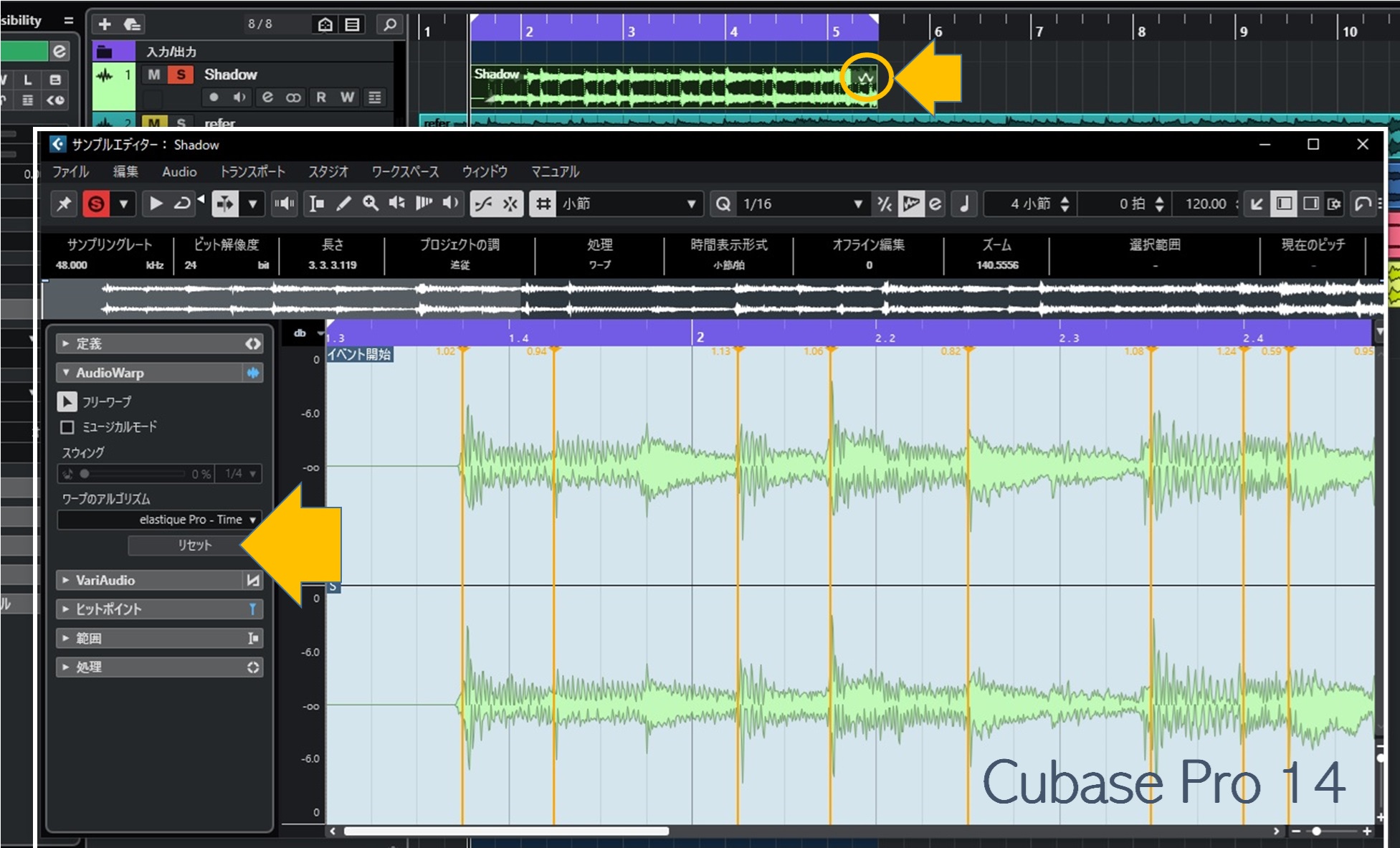Open the スタジオ menu

click(x=328, y=172)
